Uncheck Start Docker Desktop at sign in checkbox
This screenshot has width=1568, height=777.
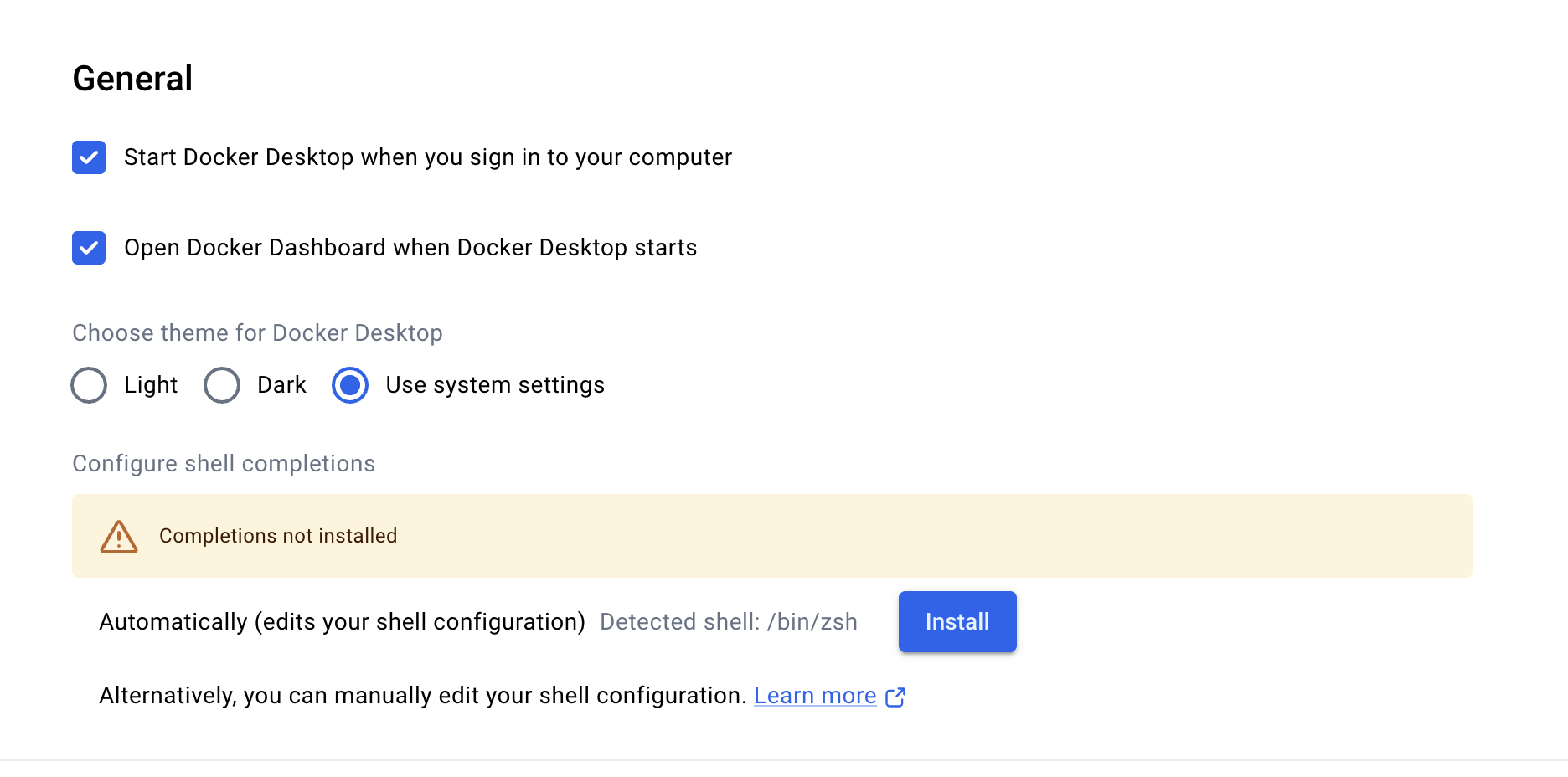[x=89, y=157]
